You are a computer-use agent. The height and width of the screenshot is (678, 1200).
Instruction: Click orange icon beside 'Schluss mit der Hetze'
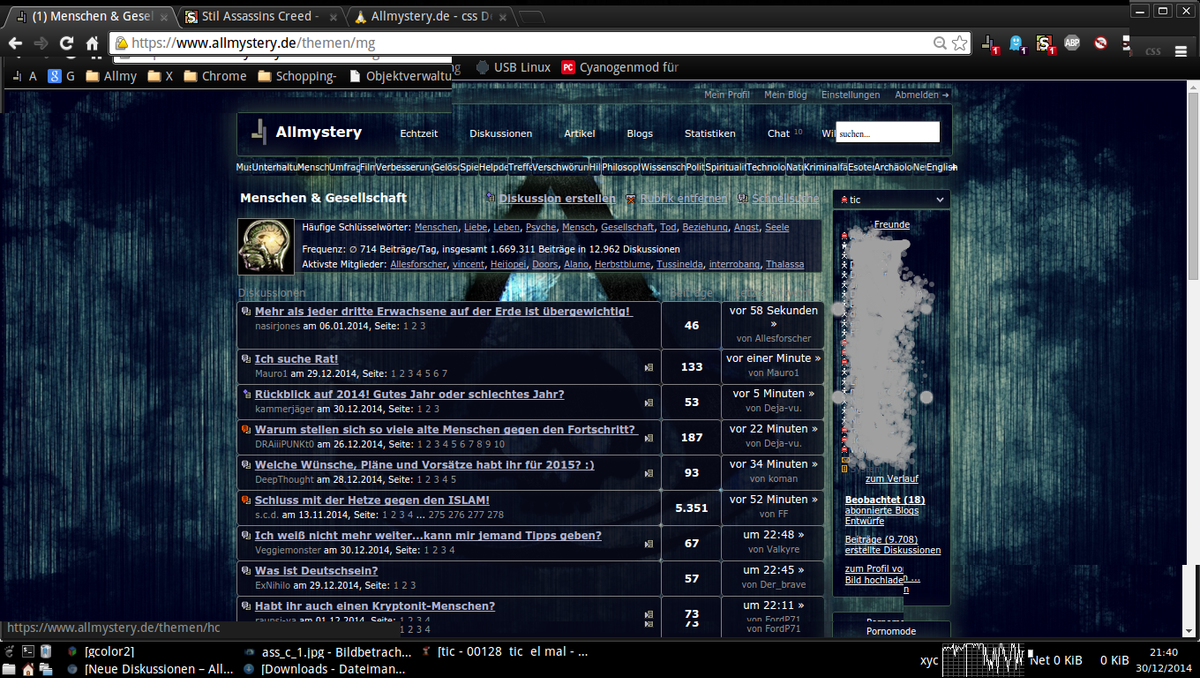pos(246,499)
